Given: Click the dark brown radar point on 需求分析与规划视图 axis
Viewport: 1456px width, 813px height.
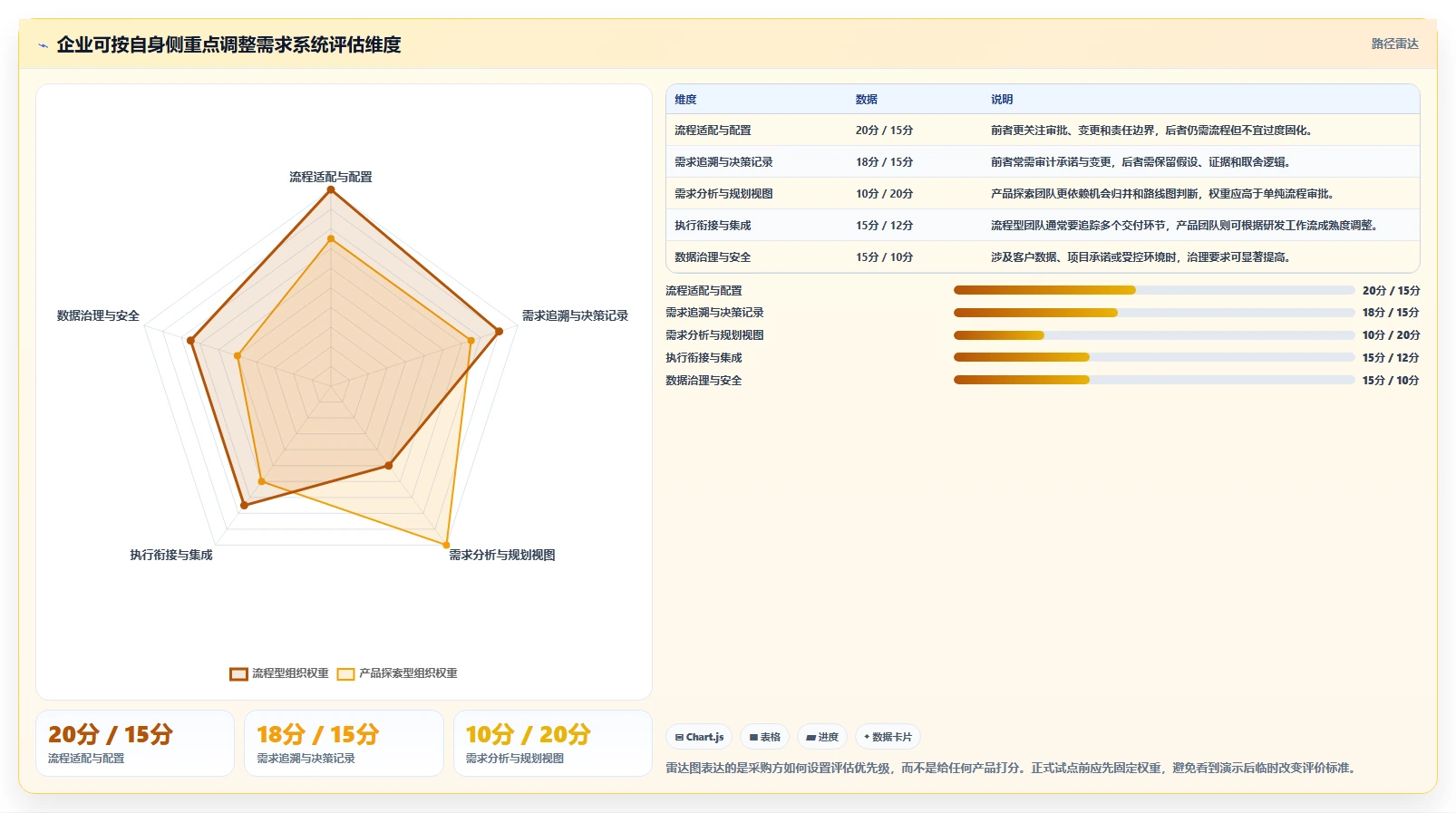Looking at the screenshot, I should [389, 466].
